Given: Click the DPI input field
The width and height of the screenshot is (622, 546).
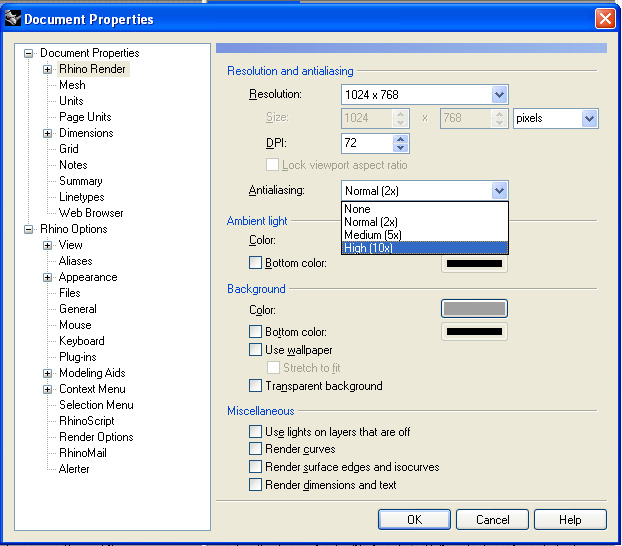Looking at the screenshot, I should 367,143.
